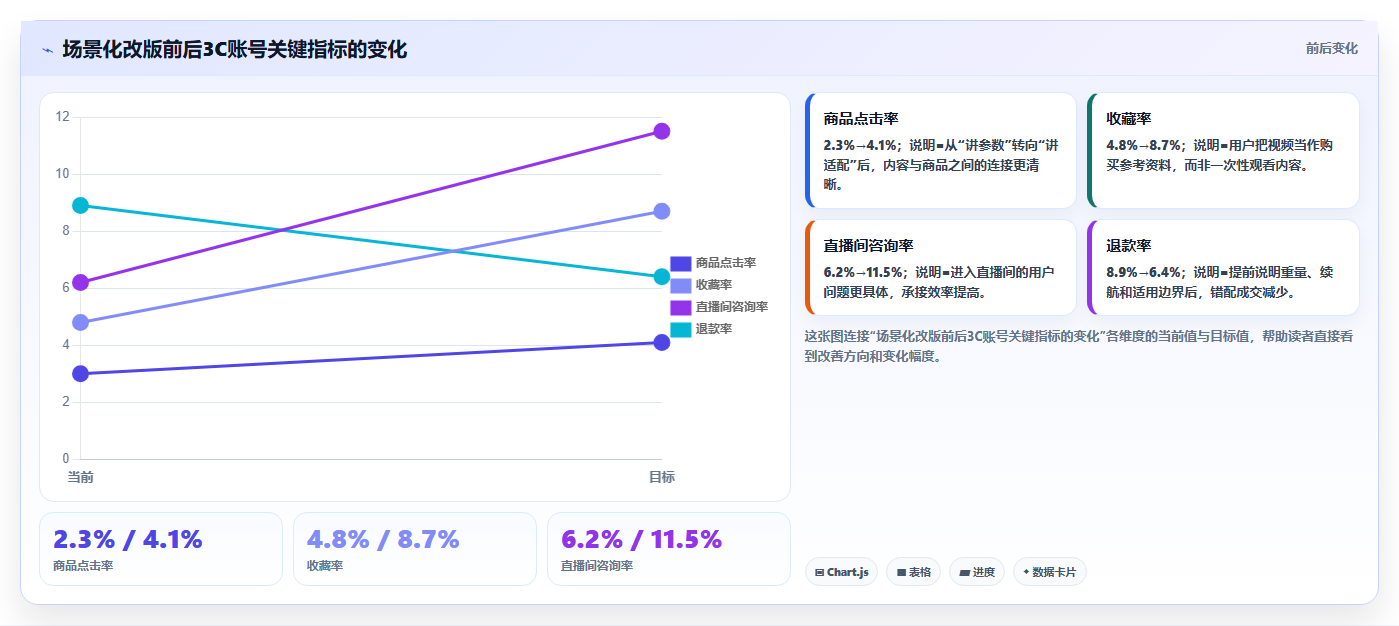The image size is (1399, 626).
Task: Click the 收藏率 legend label
Action: pyautogui.click(x=714, y=285)
